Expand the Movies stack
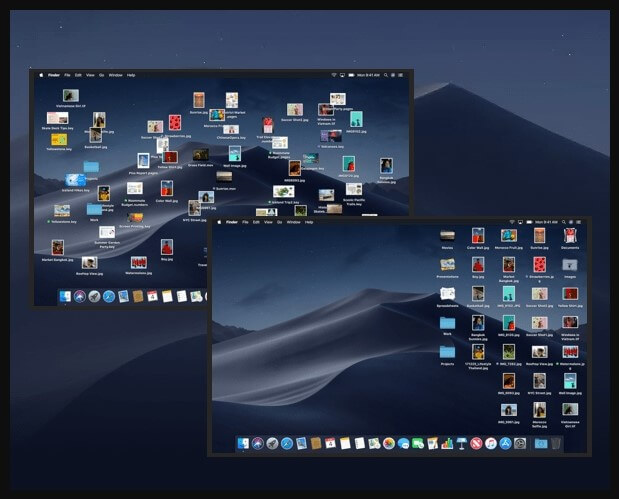Image resolution: width=619 pixels, height=499 pixels. [x=447, y=235]
